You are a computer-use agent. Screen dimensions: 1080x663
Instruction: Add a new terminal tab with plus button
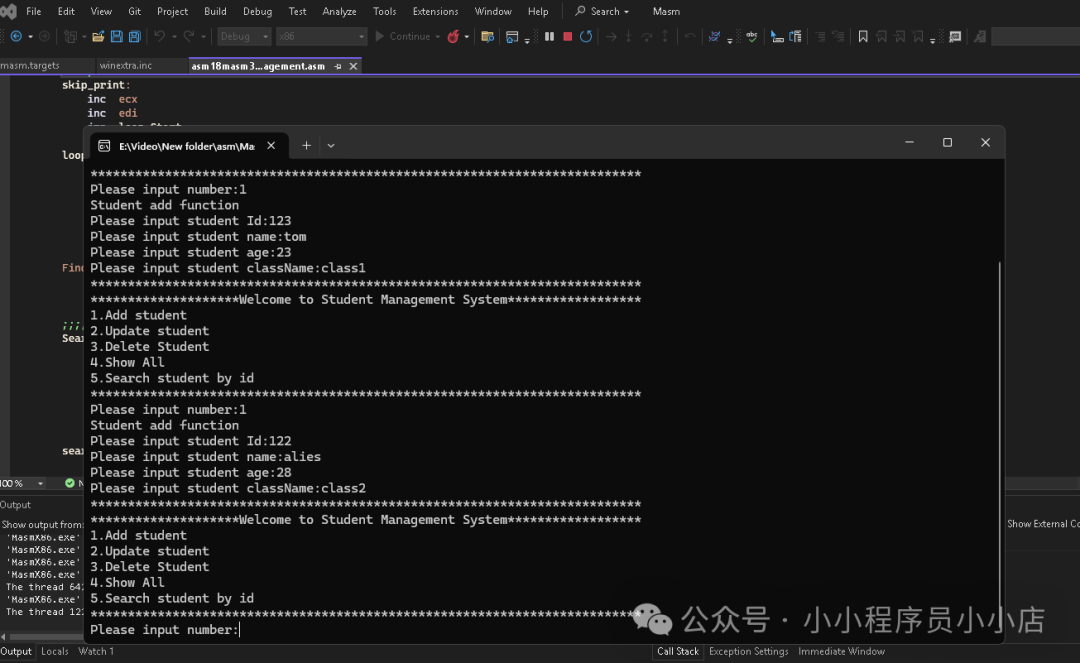pos(307,145)
